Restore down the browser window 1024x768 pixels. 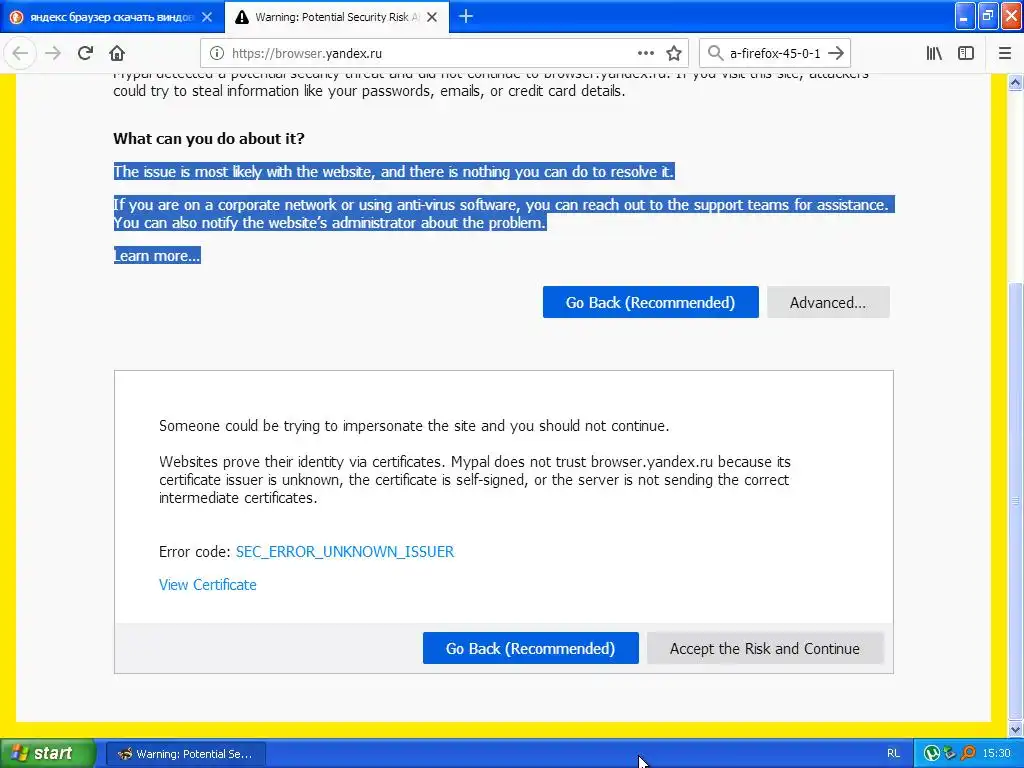[x=988, y=16]
